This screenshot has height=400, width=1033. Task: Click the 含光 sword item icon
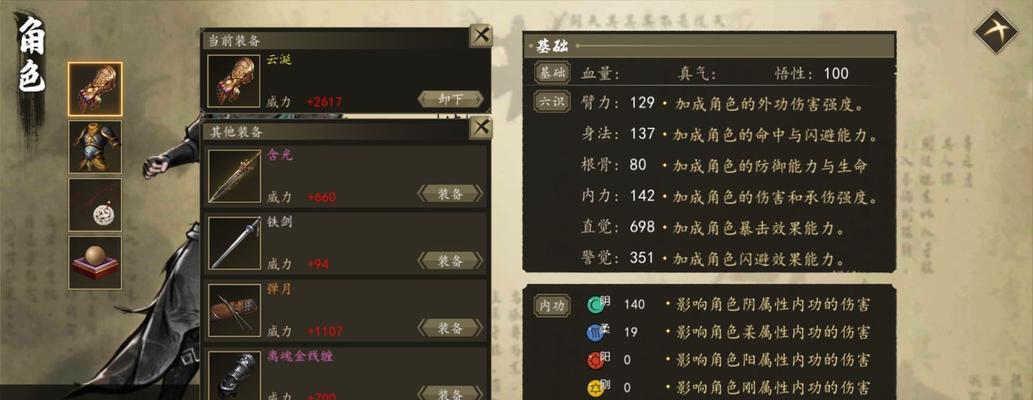pos(235,176)
